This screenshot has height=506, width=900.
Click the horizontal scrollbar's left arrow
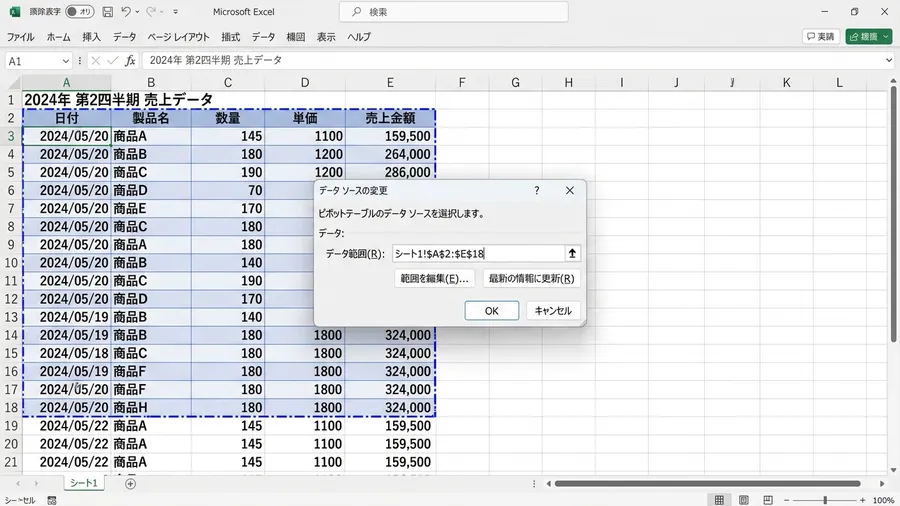pos(548,484)
